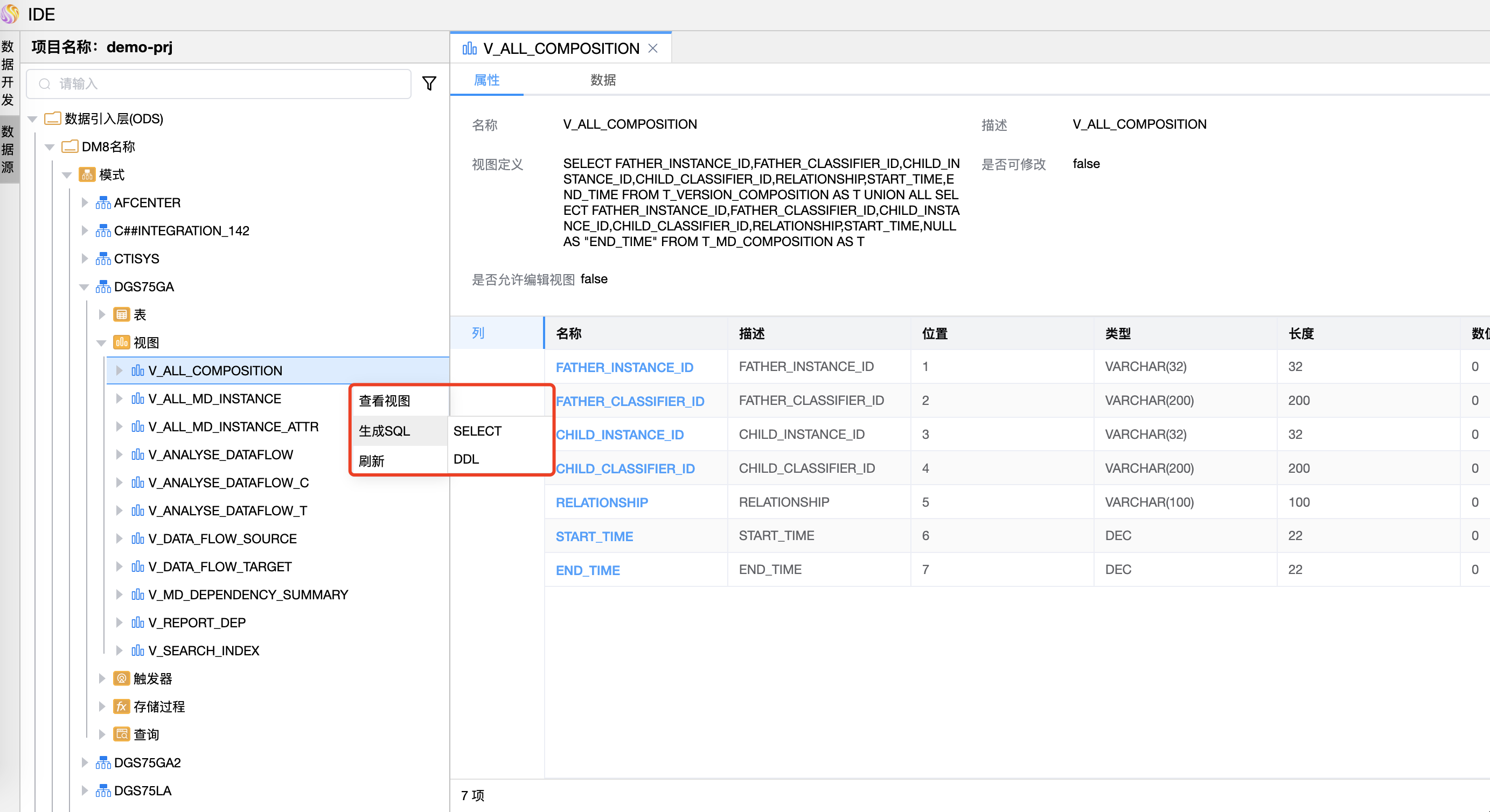Click the V_SEARCH_INDEX view icon
The image size is (1490, 812).
[x=138, y=650]
